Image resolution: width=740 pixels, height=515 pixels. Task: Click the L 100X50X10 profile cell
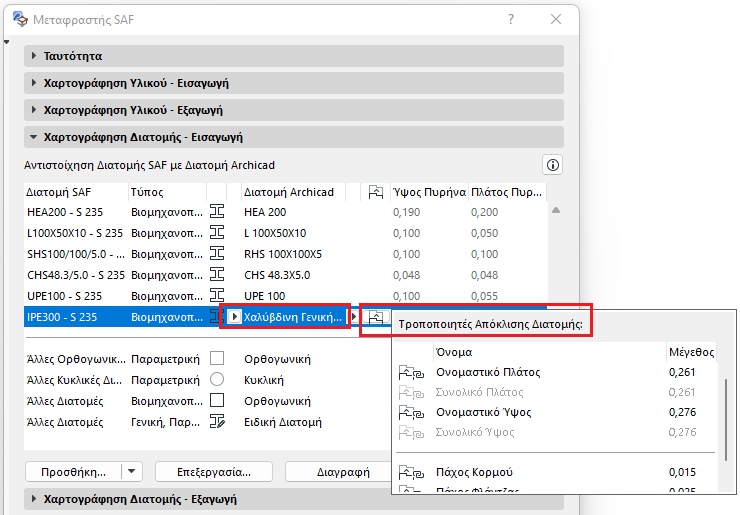point(275,233)
